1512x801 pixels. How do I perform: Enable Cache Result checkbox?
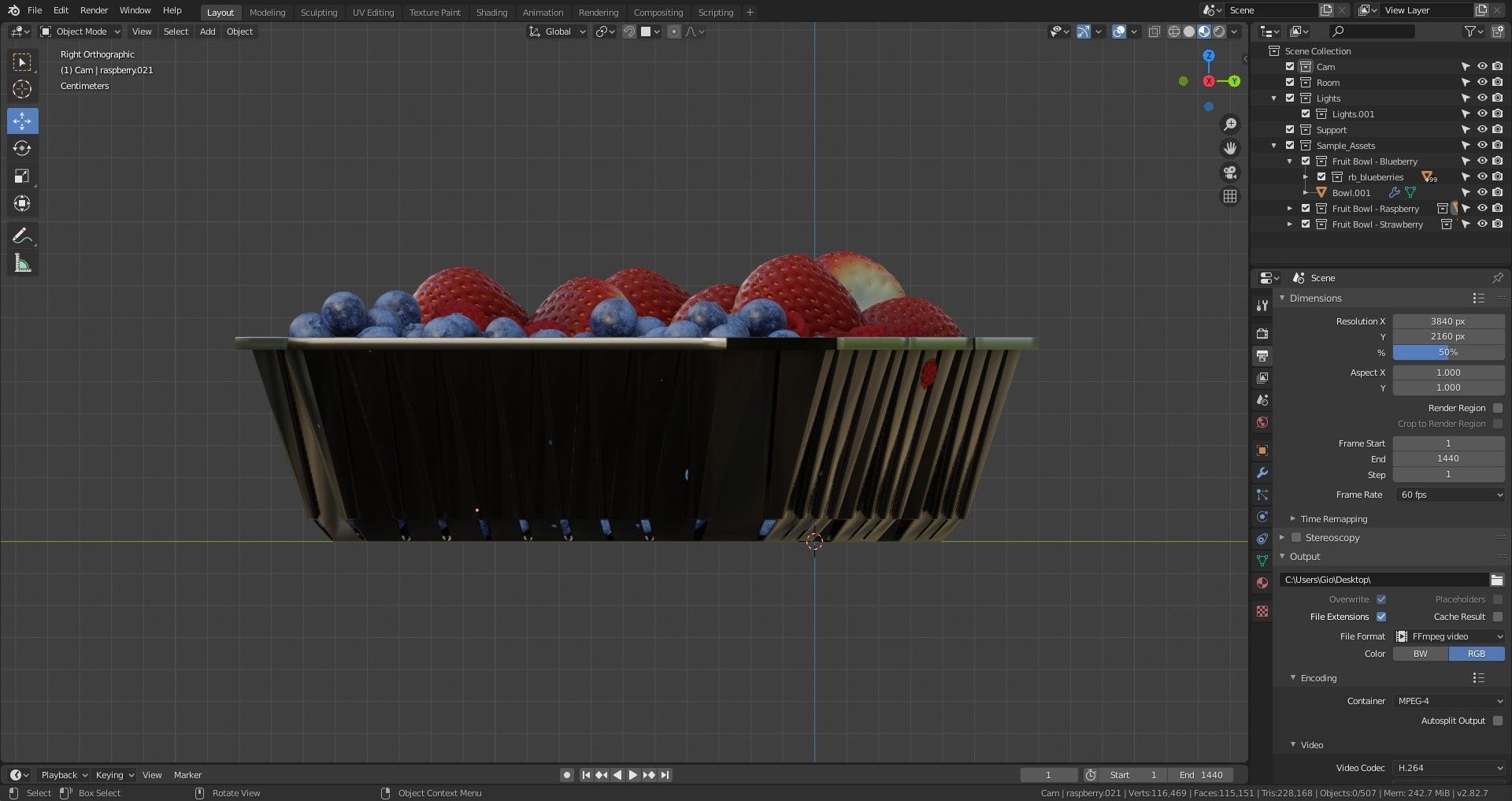pos(1497,617)
